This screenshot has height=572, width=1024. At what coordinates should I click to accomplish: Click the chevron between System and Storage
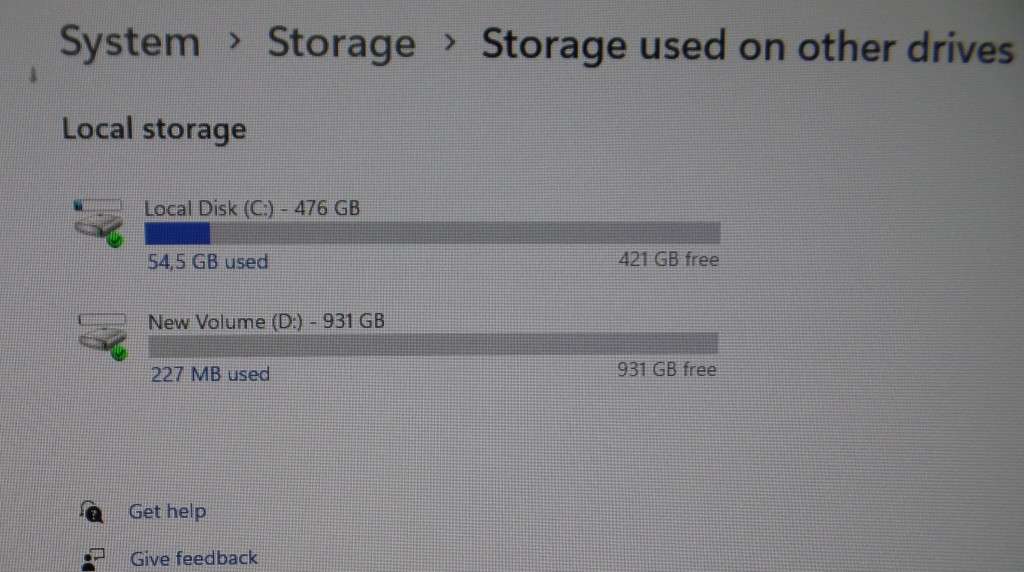[234, 42]
